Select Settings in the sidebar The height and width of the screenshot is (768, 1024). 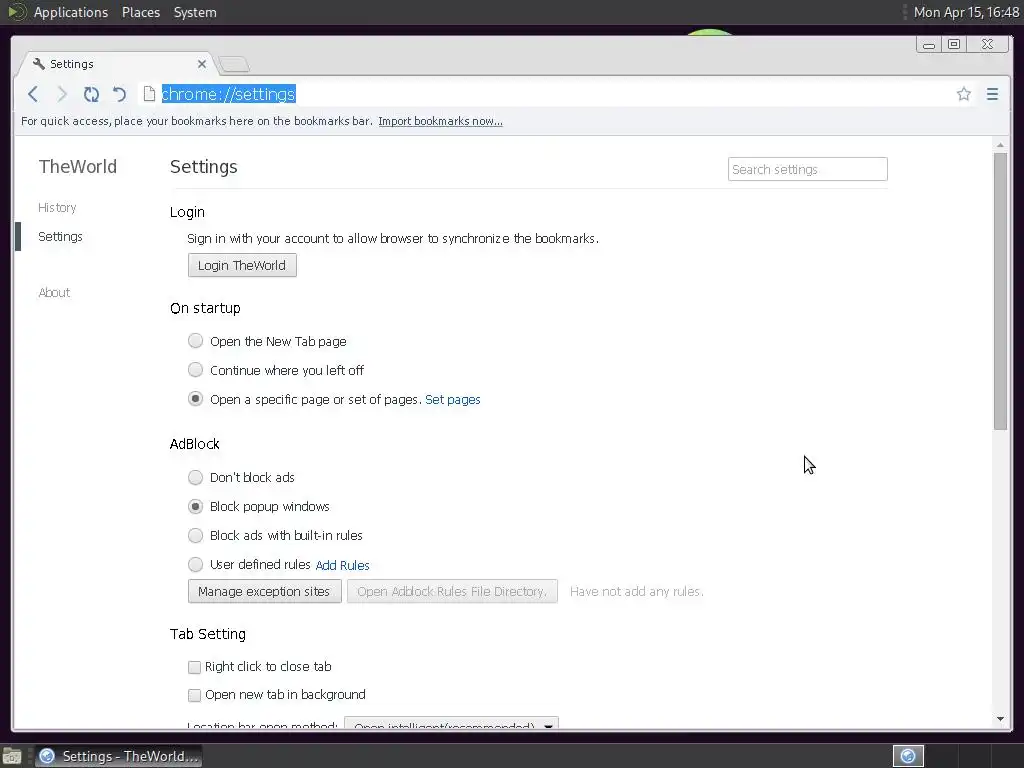60,236
